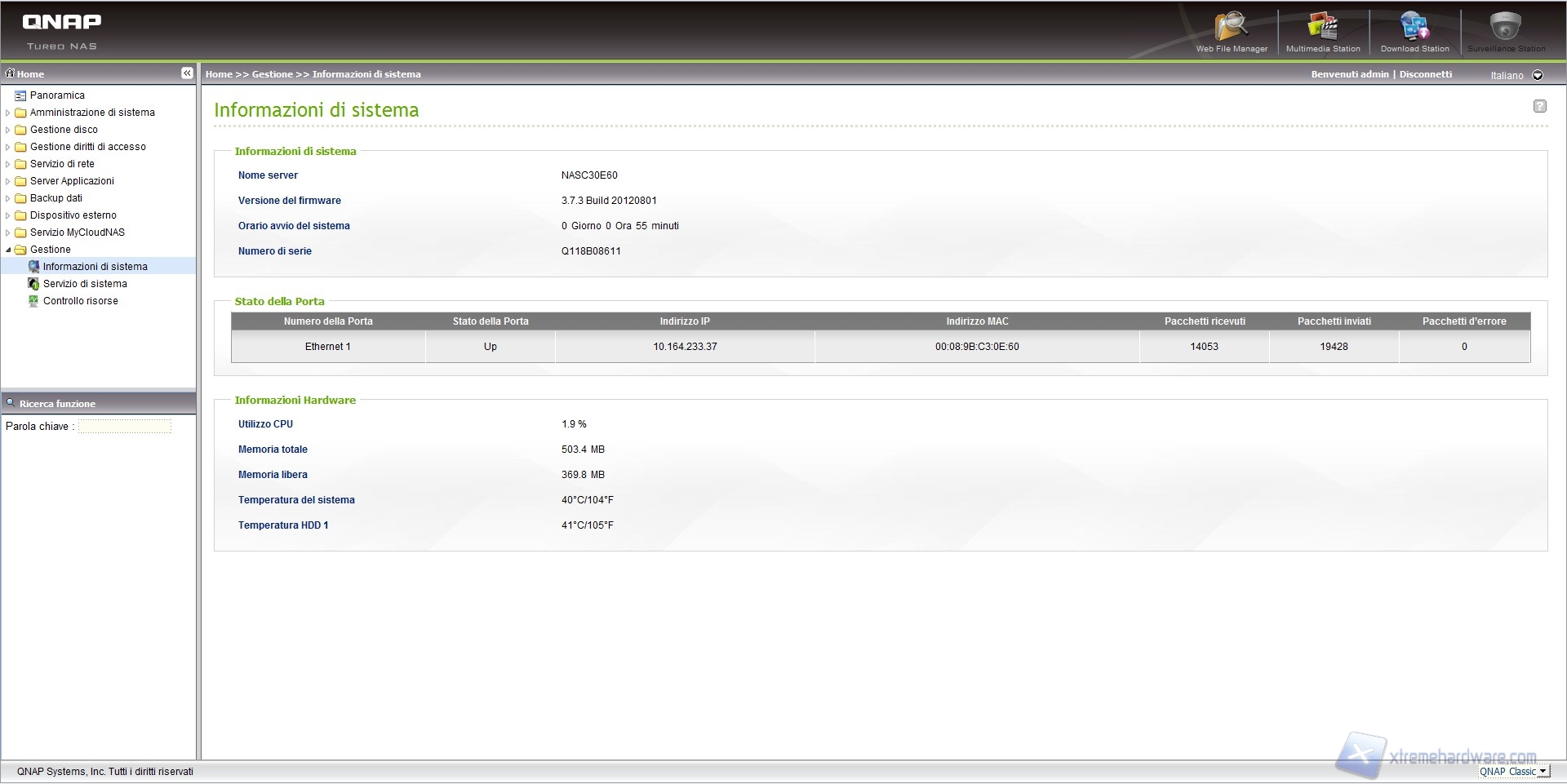Image resolution: width=1567 pixels, height=784 pixels.
Task: Click Gestione in the breadcrumb
Action: point(272,74)
